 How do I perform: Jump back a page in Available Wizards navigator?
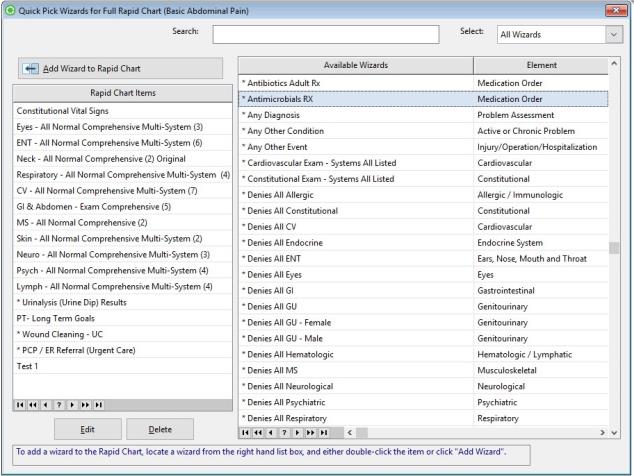coord(258,433)
